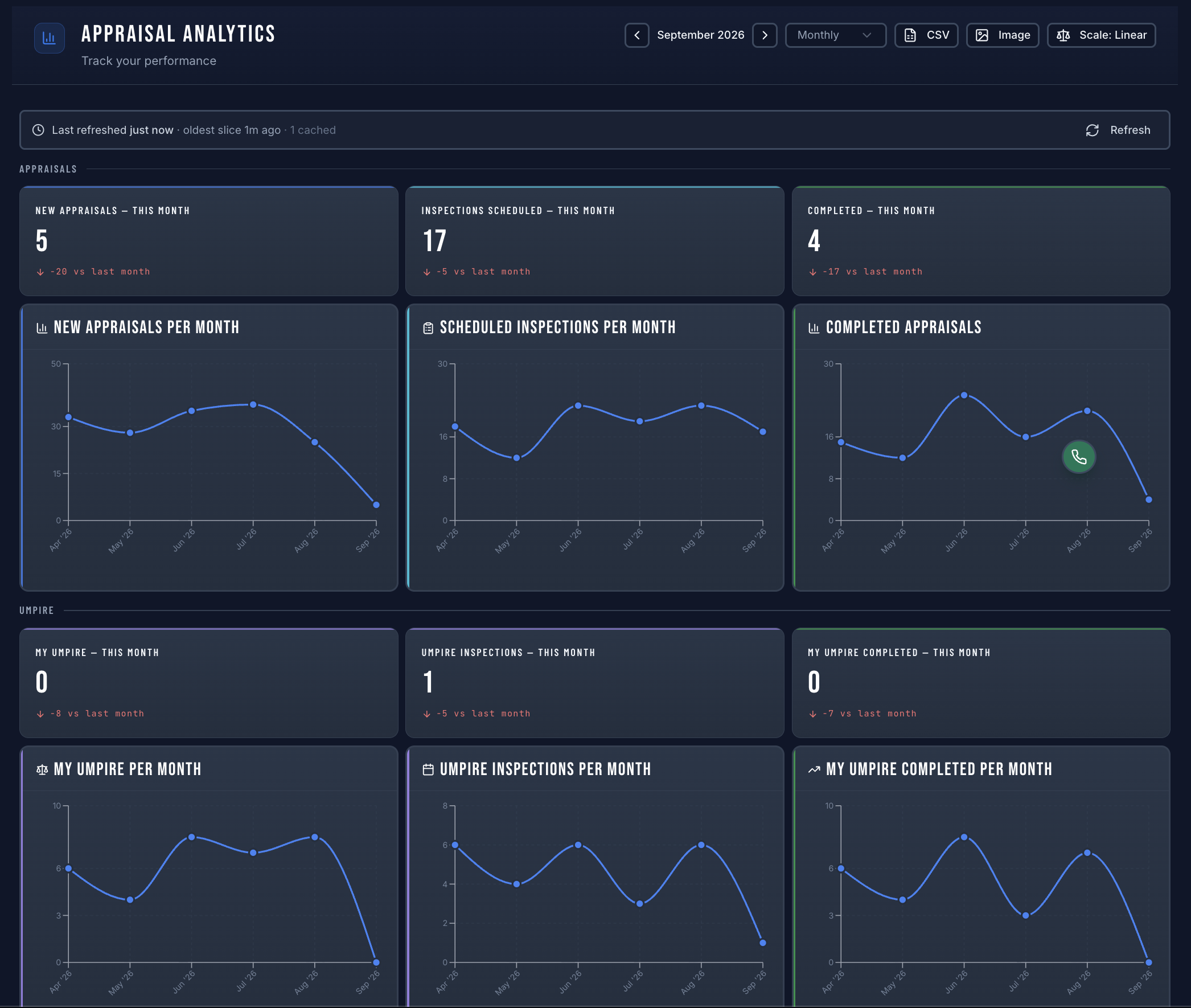Click the Umpire Inspections – This Month value 1
The height and width of the screenshot is (1008, 1191).
tap(428, 682)
